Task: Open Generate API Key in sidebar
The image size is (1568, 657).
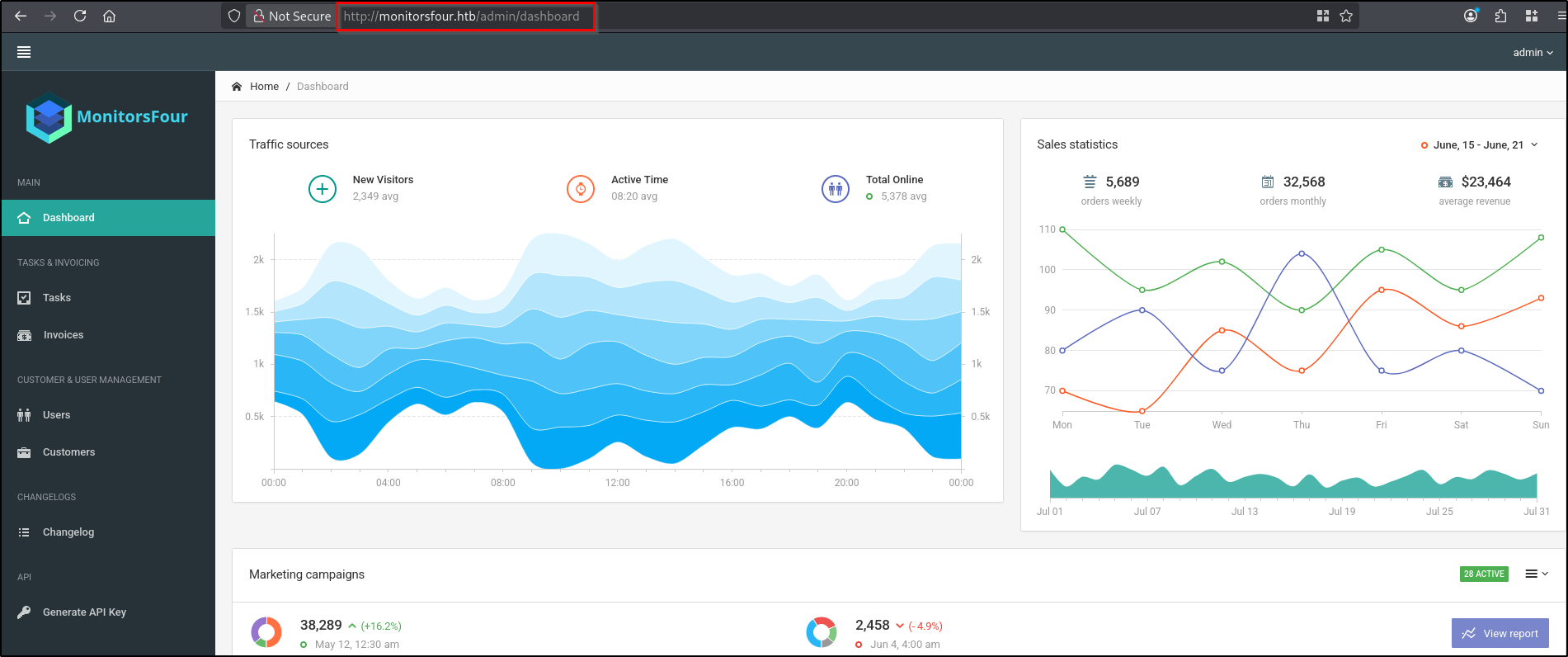Action: pyautogui.click(x=108, y=612)
